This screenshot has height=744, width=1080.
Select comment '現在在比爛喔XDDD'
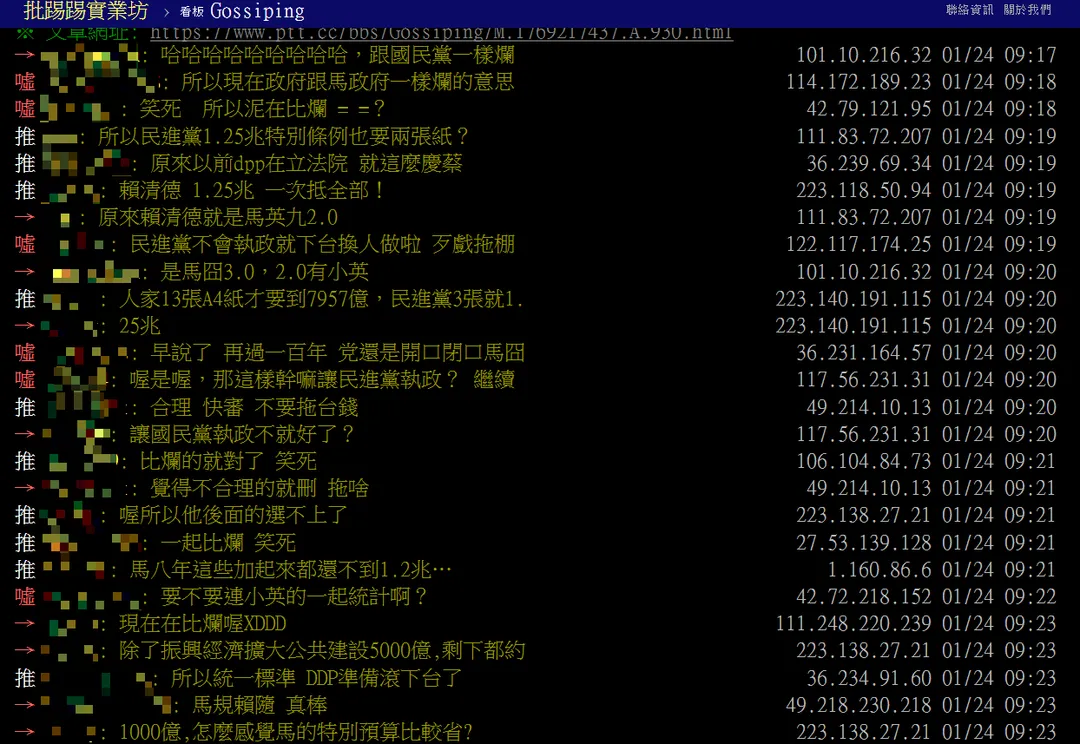point(202,624)
